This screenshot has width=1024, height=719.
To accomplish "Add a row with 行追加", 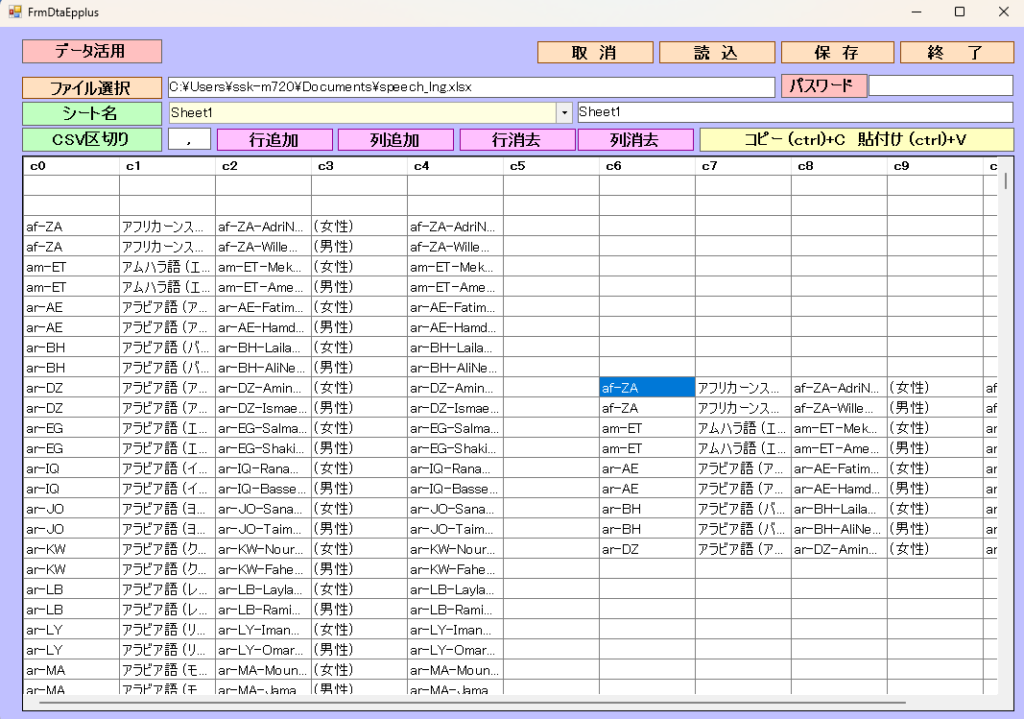I will coord(274,140).
